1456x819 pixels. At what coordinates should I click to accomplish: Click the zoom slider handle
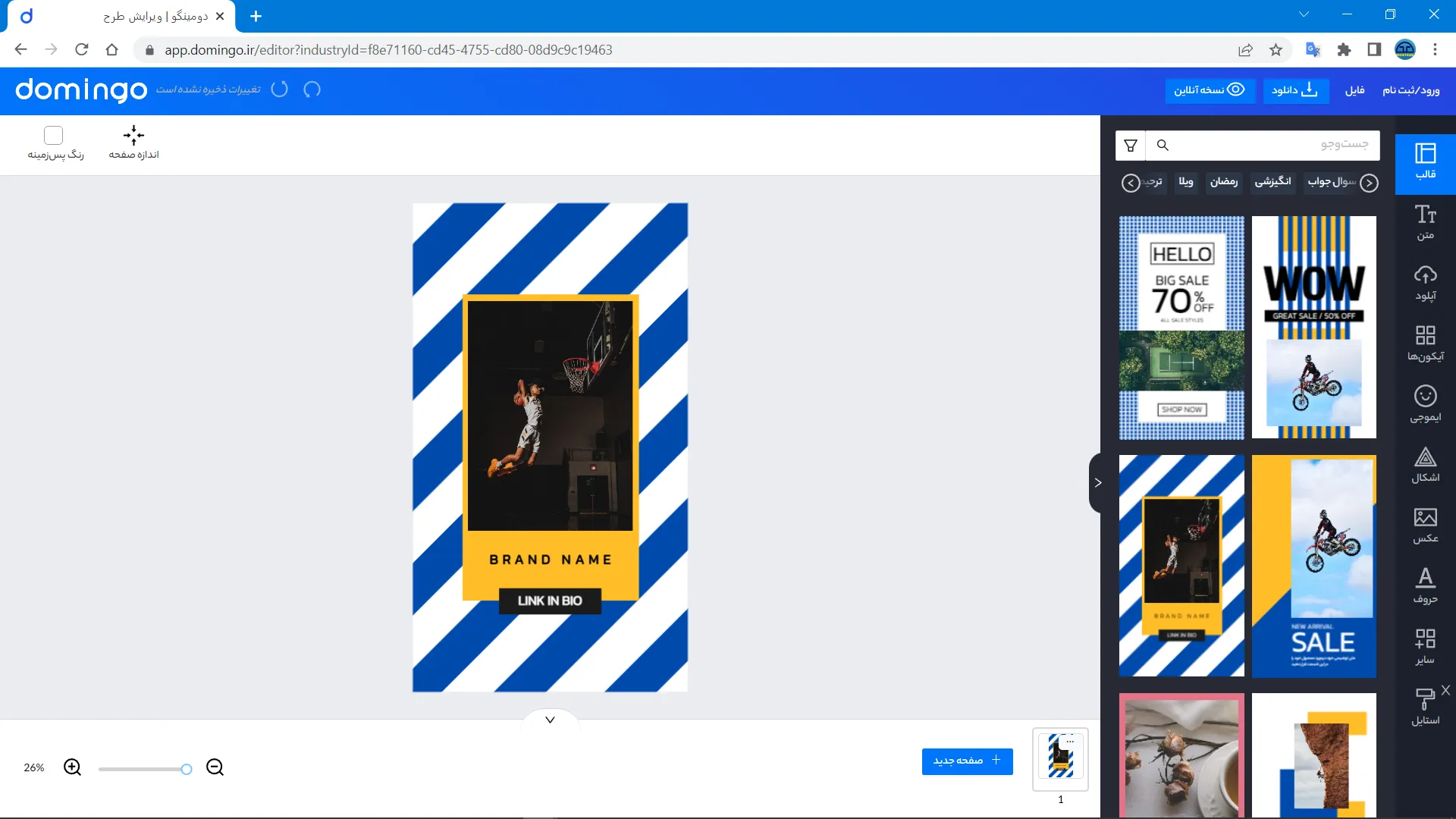pyautogui.click(x=186, y=769)
